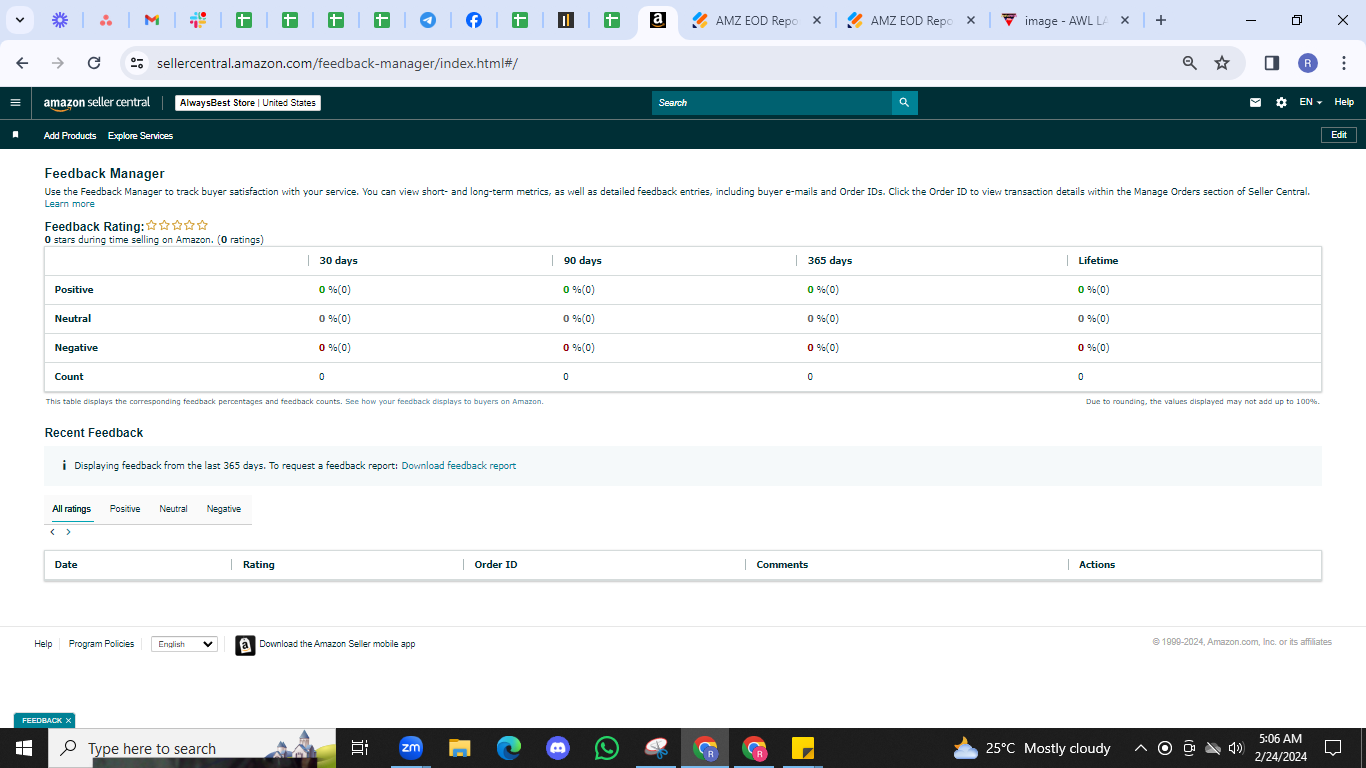
Task: Open the Windows Start menu
Action: click(24, 748)
